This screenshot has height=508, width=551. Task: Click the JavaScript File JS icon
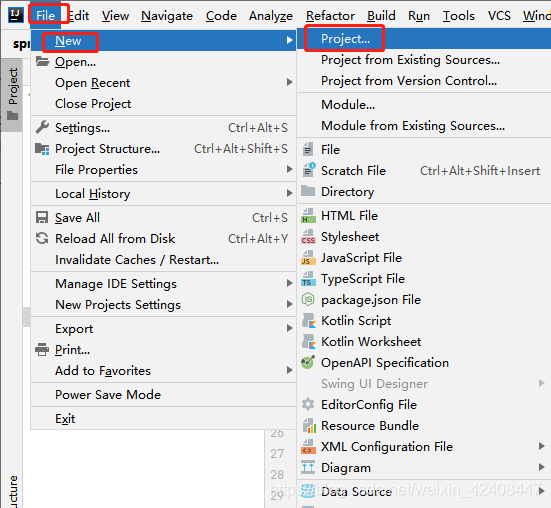308,258
